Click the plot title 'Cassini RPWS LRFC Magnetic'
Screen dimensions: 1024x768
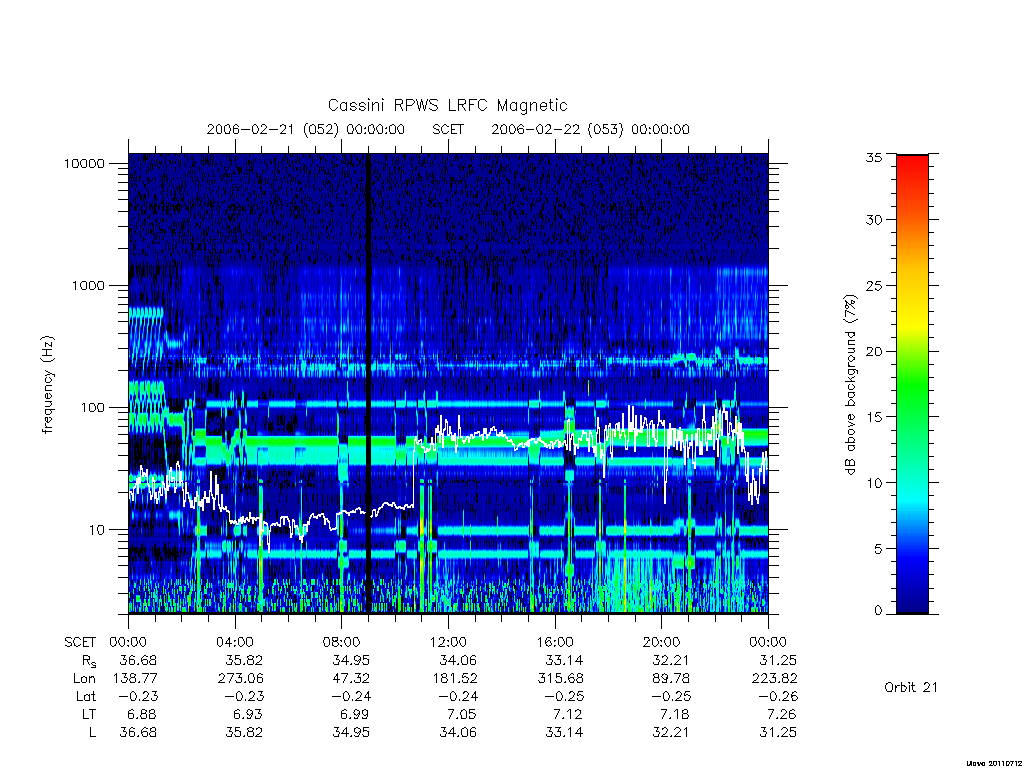click(447, 105)
